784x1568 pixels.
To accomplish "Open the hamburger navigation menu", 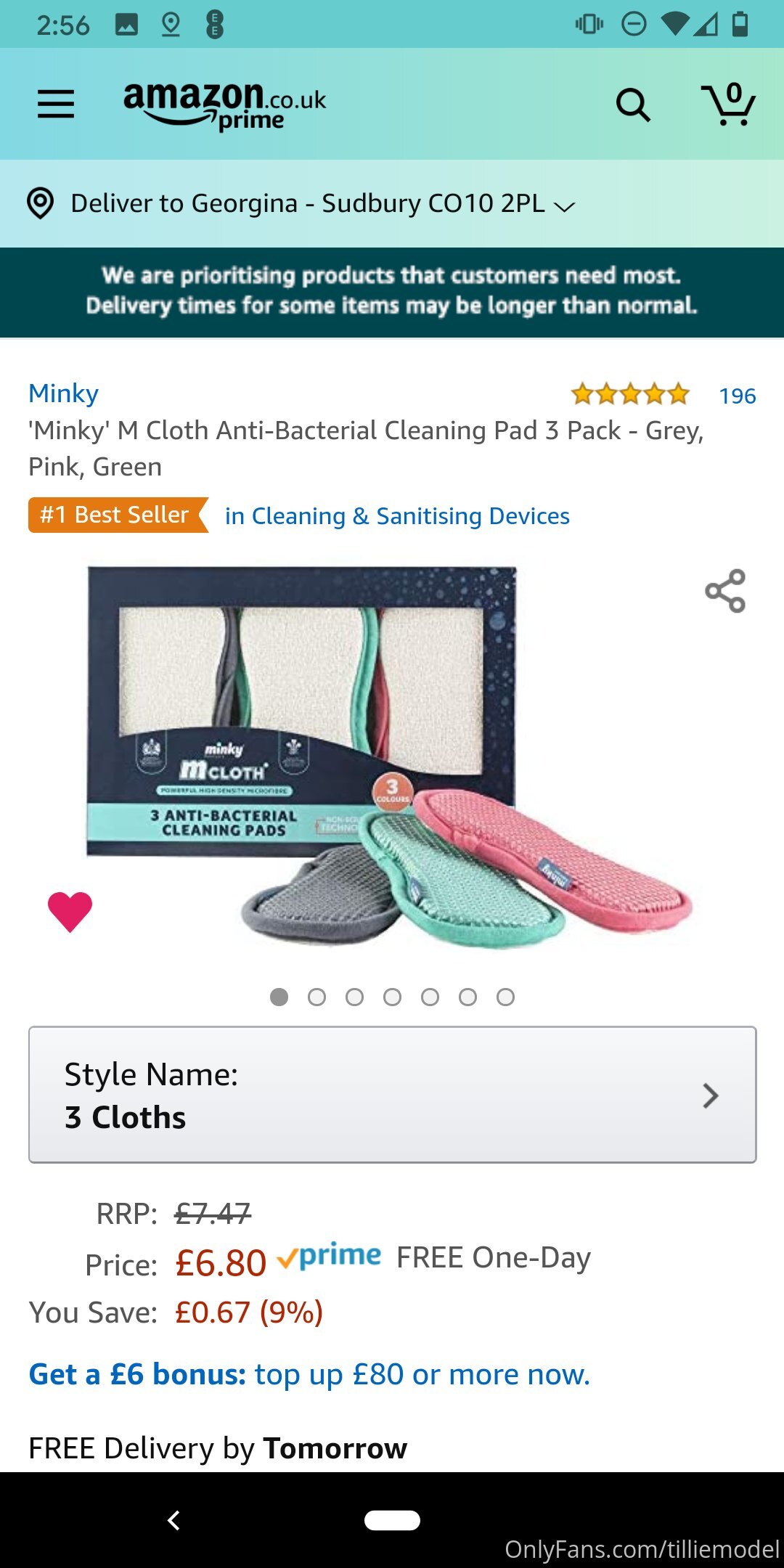I will click(56, 104).
